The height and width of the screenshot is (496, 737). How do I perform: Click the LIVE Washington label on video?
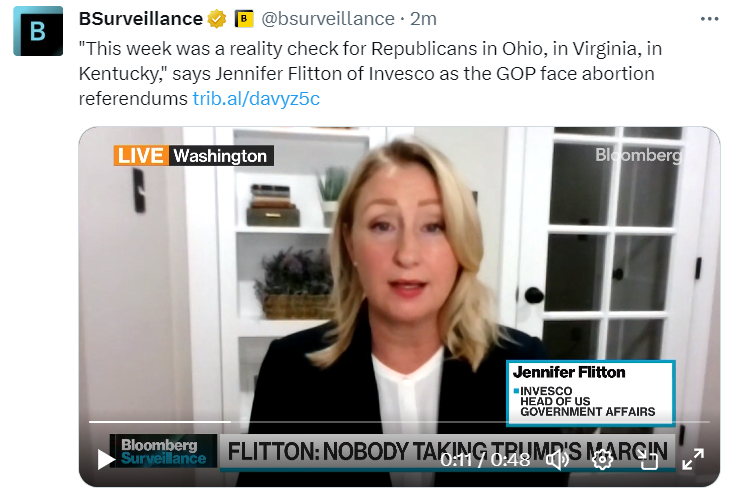pyautogui.click(x=194, y=156)
